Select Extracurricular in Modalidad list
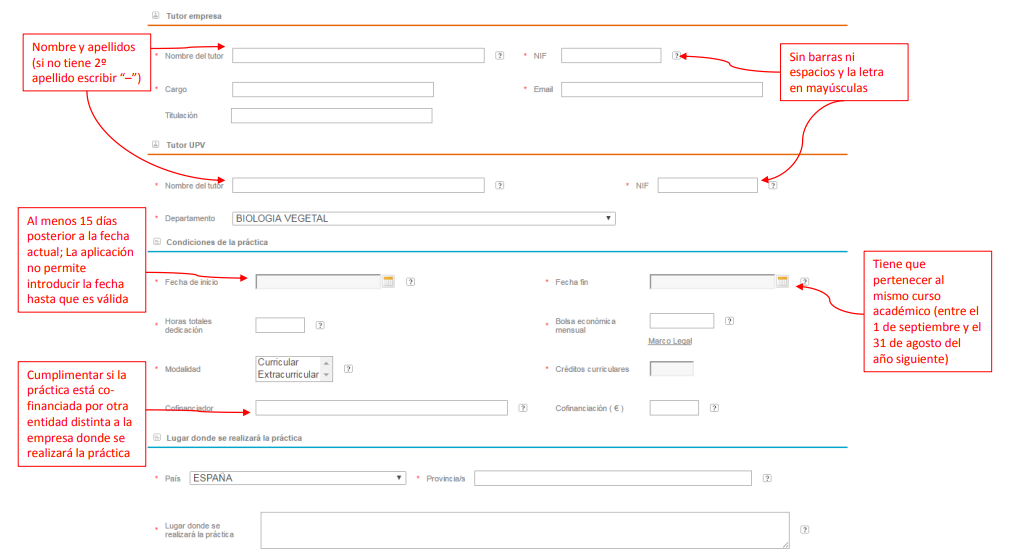The image size is (1012, 556). pyautogui.click(x=288, y=375)
